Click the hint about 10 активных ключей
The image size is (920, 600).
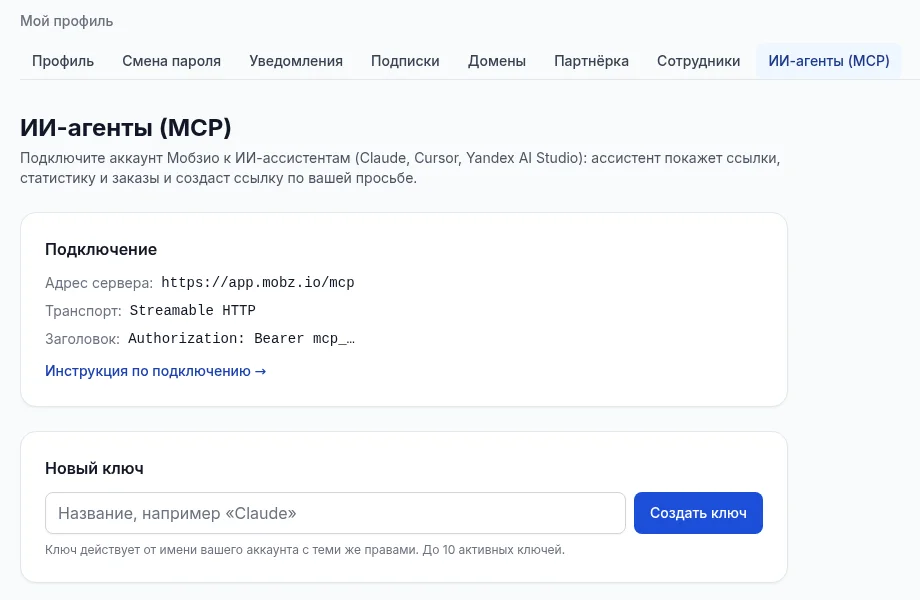[305, 550]
